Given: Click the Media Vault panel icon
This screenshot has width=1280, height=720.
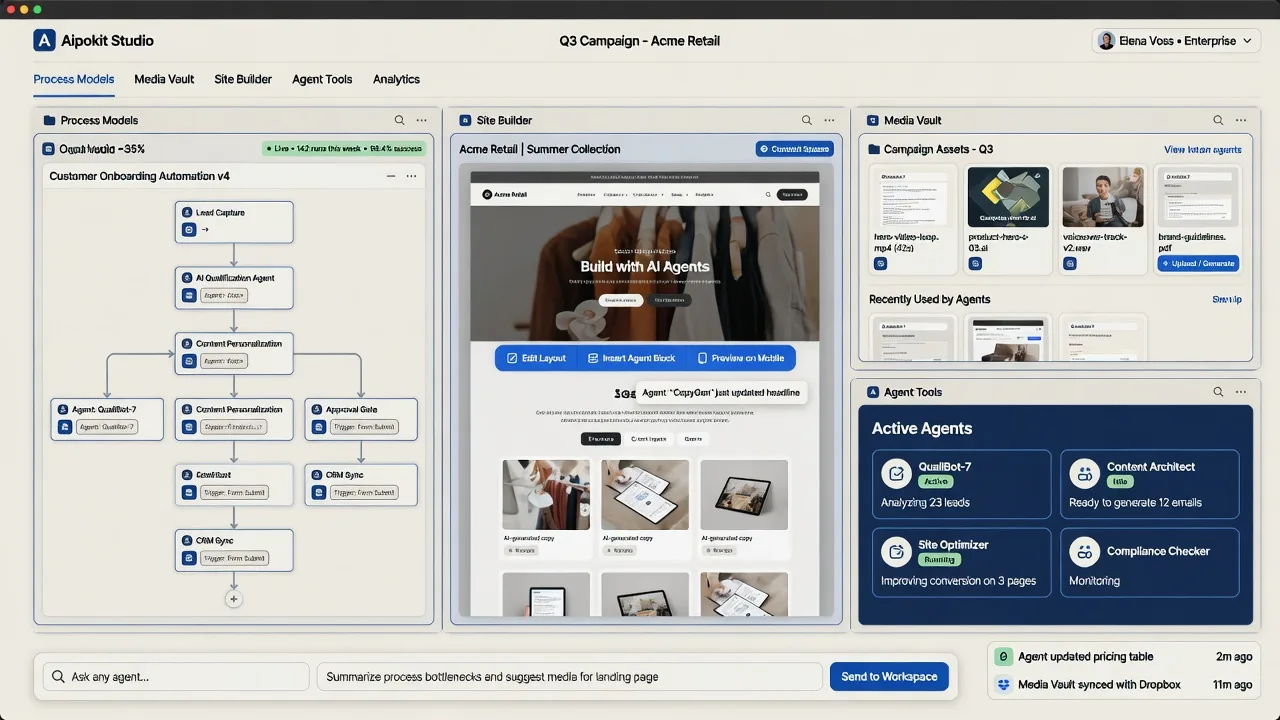Looking at the screenshot, I should point(872,120).
